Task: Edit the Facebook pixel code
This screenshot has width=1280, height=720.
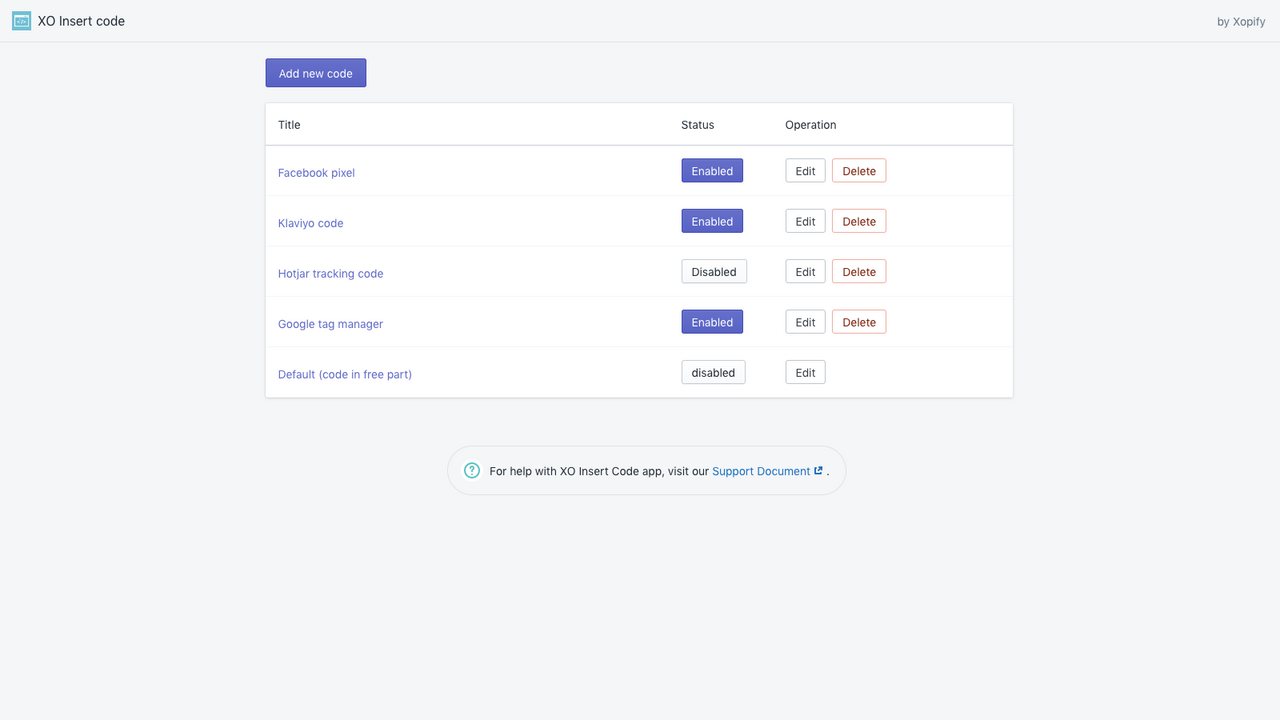Action: coord(805,171)
